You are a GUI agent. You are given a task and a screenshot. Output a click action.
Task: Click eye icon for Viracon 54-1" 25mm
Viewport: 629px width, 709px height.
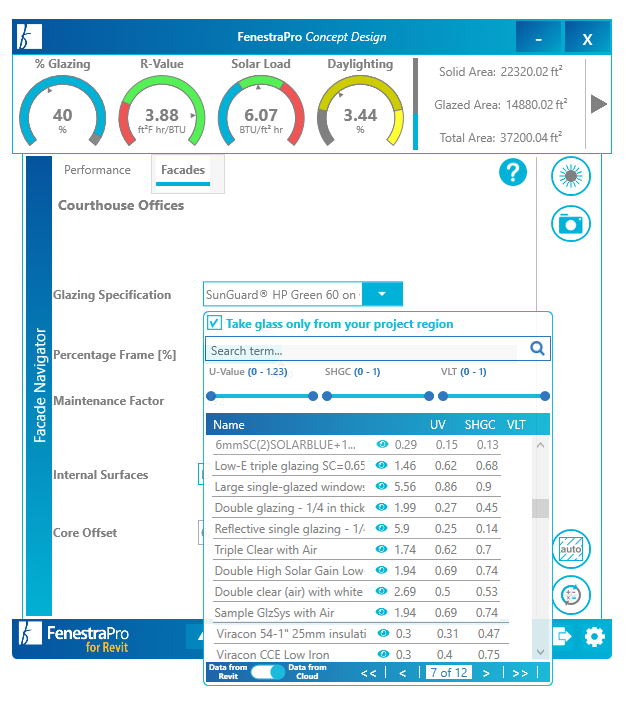point(383,633)
